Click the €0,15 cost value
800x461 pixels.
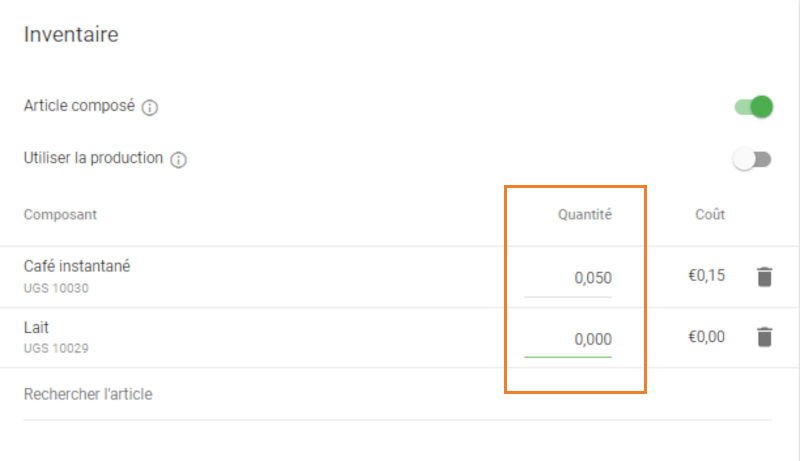point(706,277)
